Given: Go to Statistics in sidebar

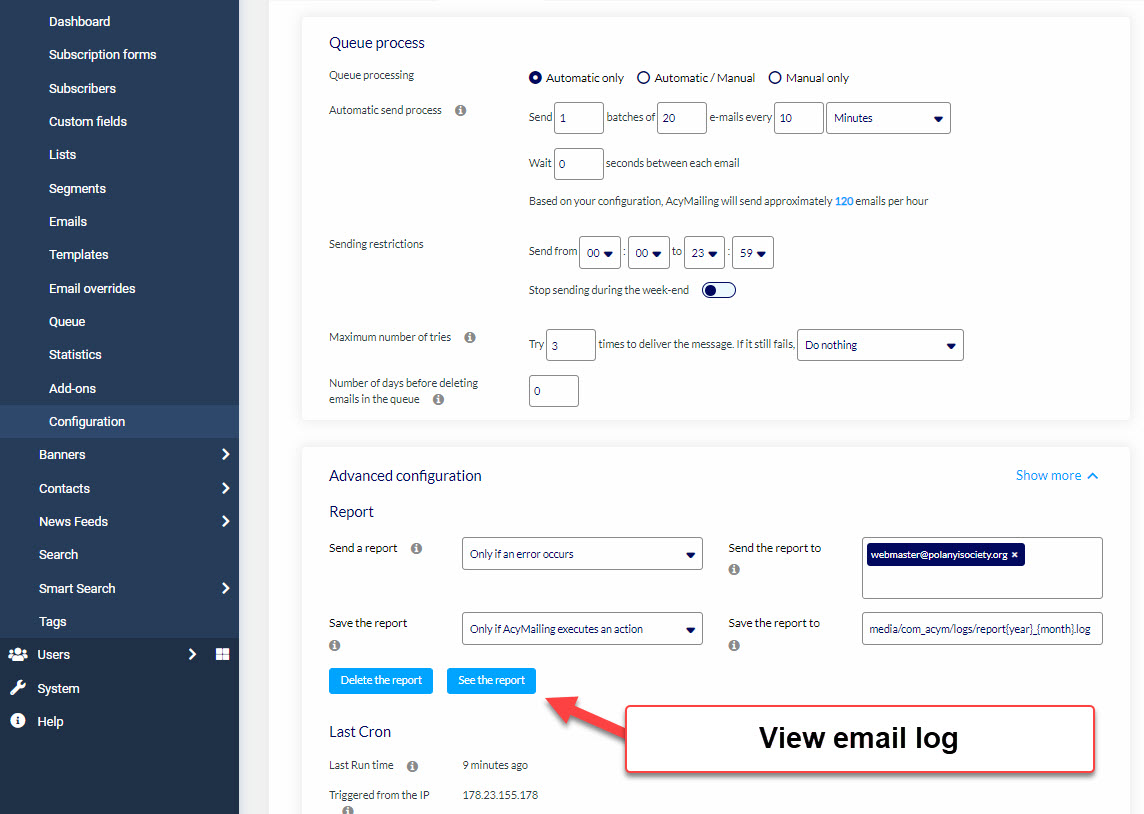Looking at the screenshot, I should click(x=75, y=355).
